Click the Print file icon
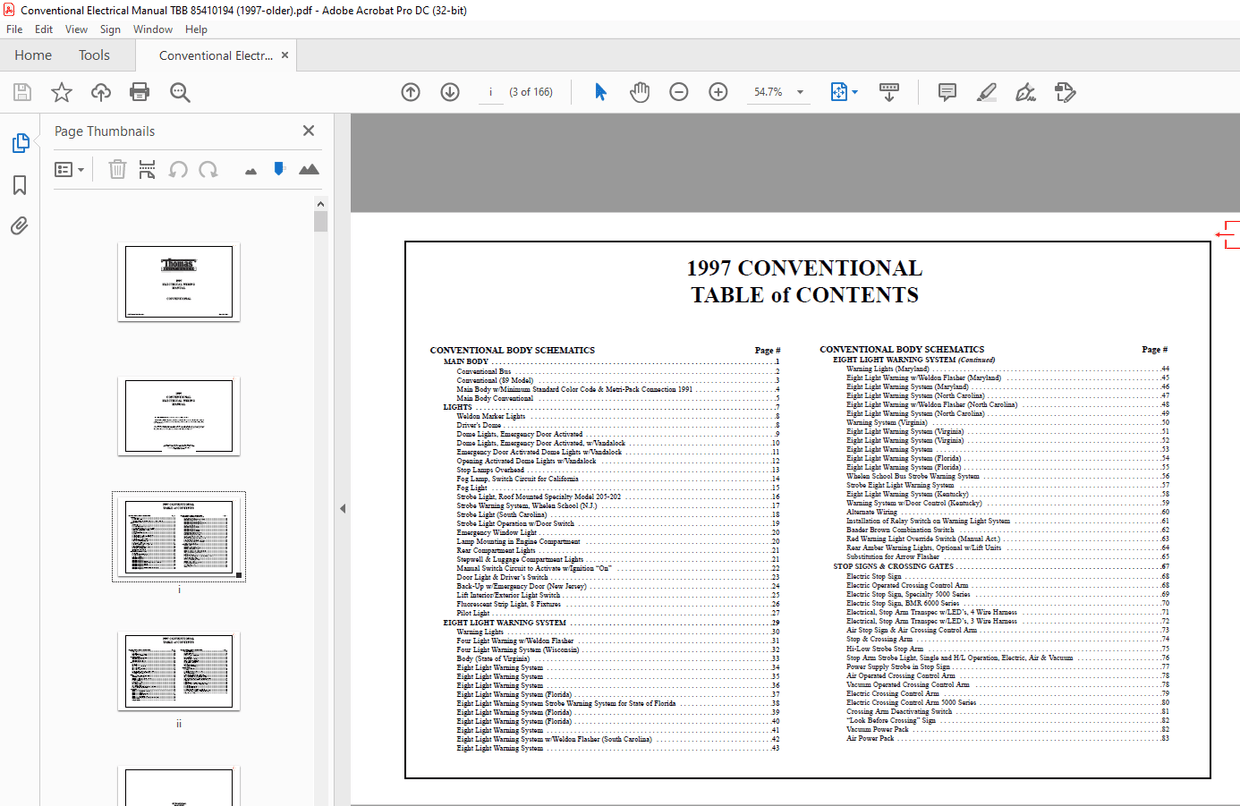This screenshot has width=1240, height=806. coord(140,92)
